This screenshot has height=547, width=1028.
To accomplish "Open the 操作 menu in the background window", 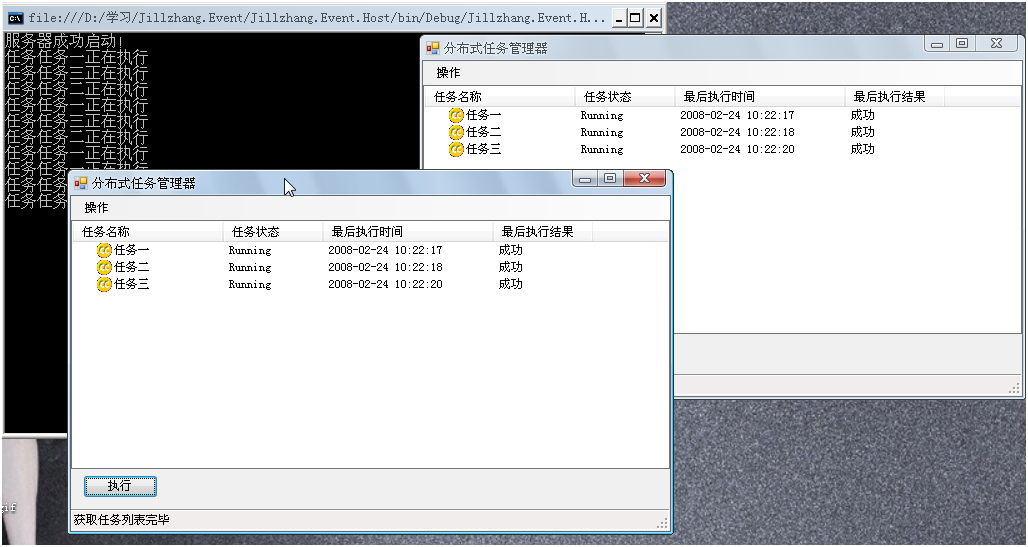I will 448,73.
